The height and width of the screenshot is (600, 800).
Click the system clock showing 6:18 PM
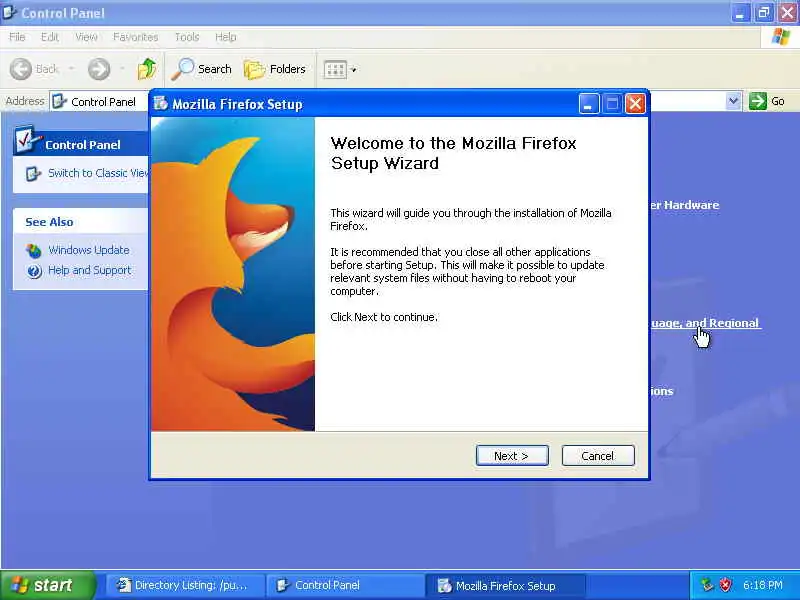(x=763, y=585)
